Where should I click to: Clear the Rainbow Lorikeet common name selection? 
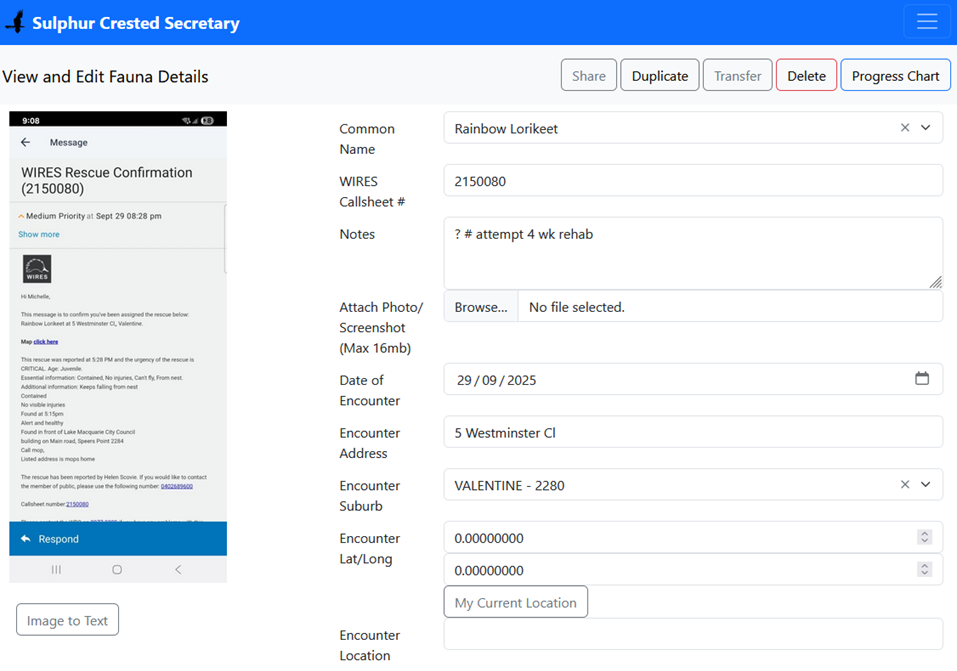click(x=904, y=128)
